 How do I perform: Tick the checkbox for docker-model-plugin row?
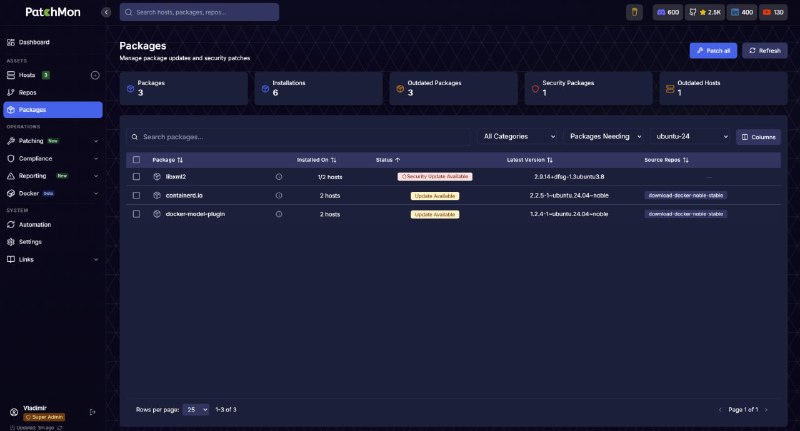tap(136, 214)
